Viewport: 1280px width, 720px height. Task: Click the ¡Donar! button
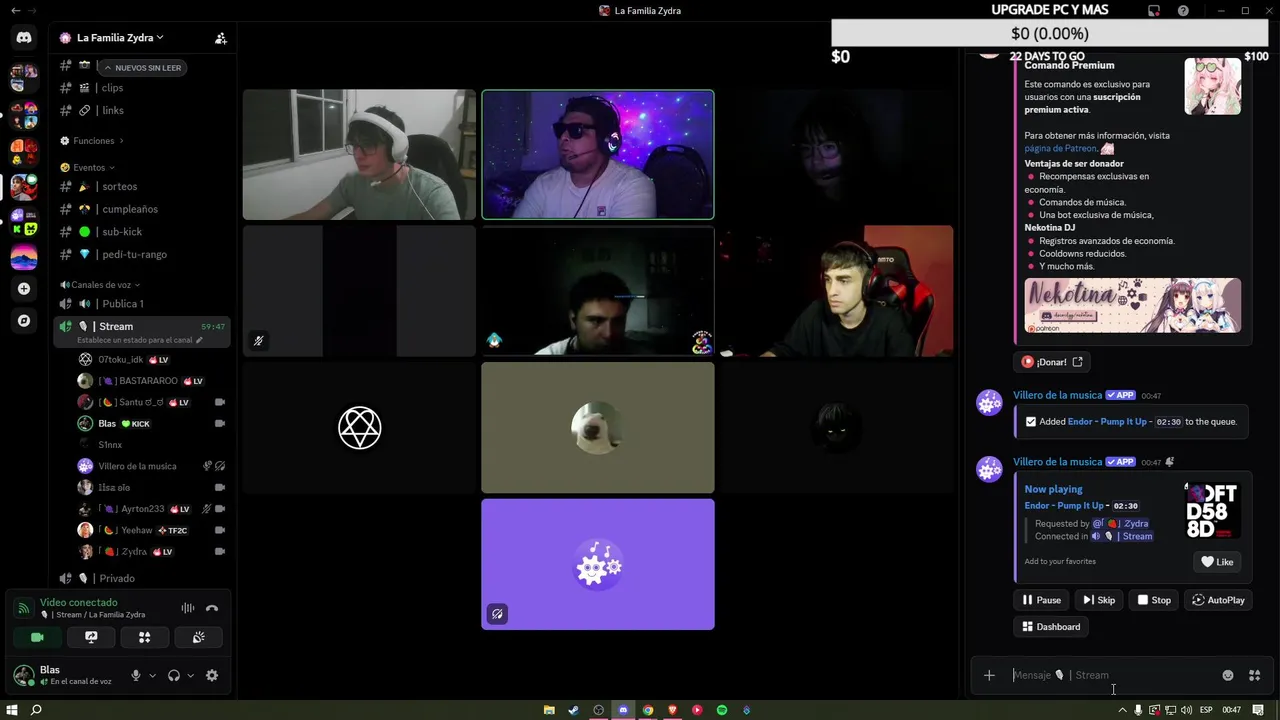tap(1052, 362)
